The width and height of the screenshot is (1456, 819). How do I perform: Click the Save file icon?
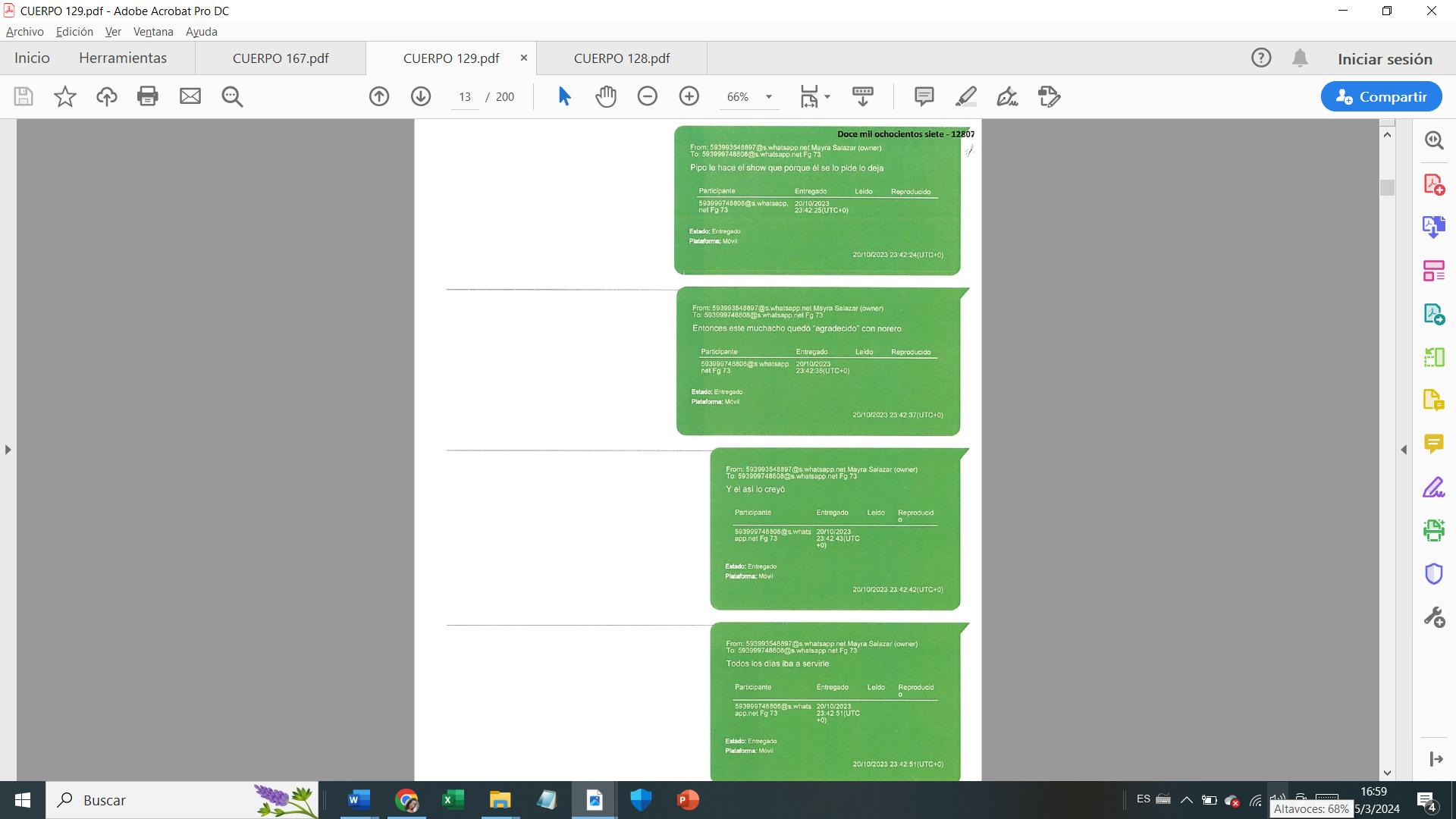click(x=24, y=96)
